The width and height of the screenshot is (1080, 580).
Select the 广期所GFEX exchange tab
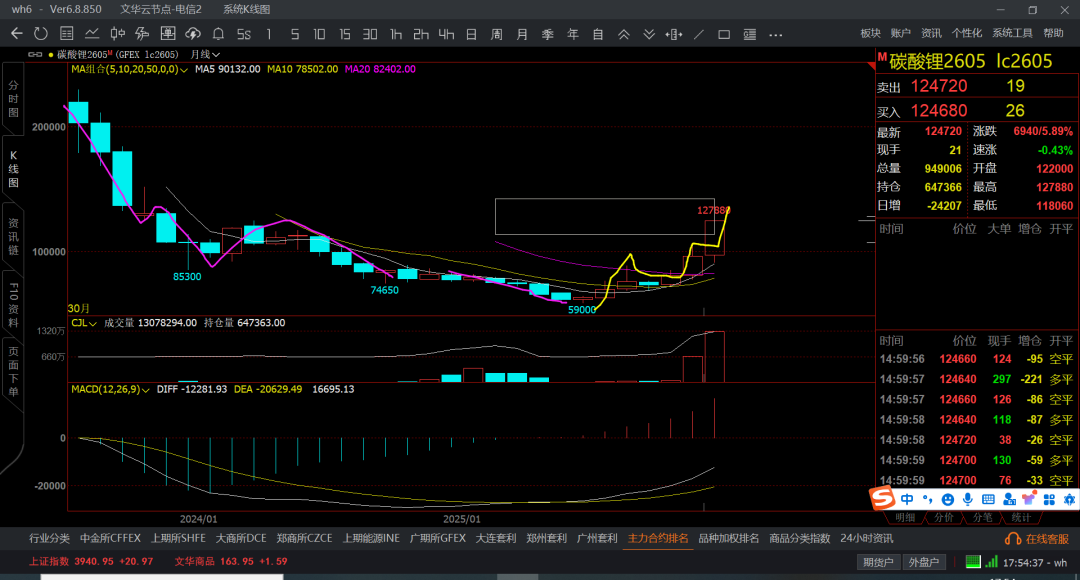click(438, 538)
